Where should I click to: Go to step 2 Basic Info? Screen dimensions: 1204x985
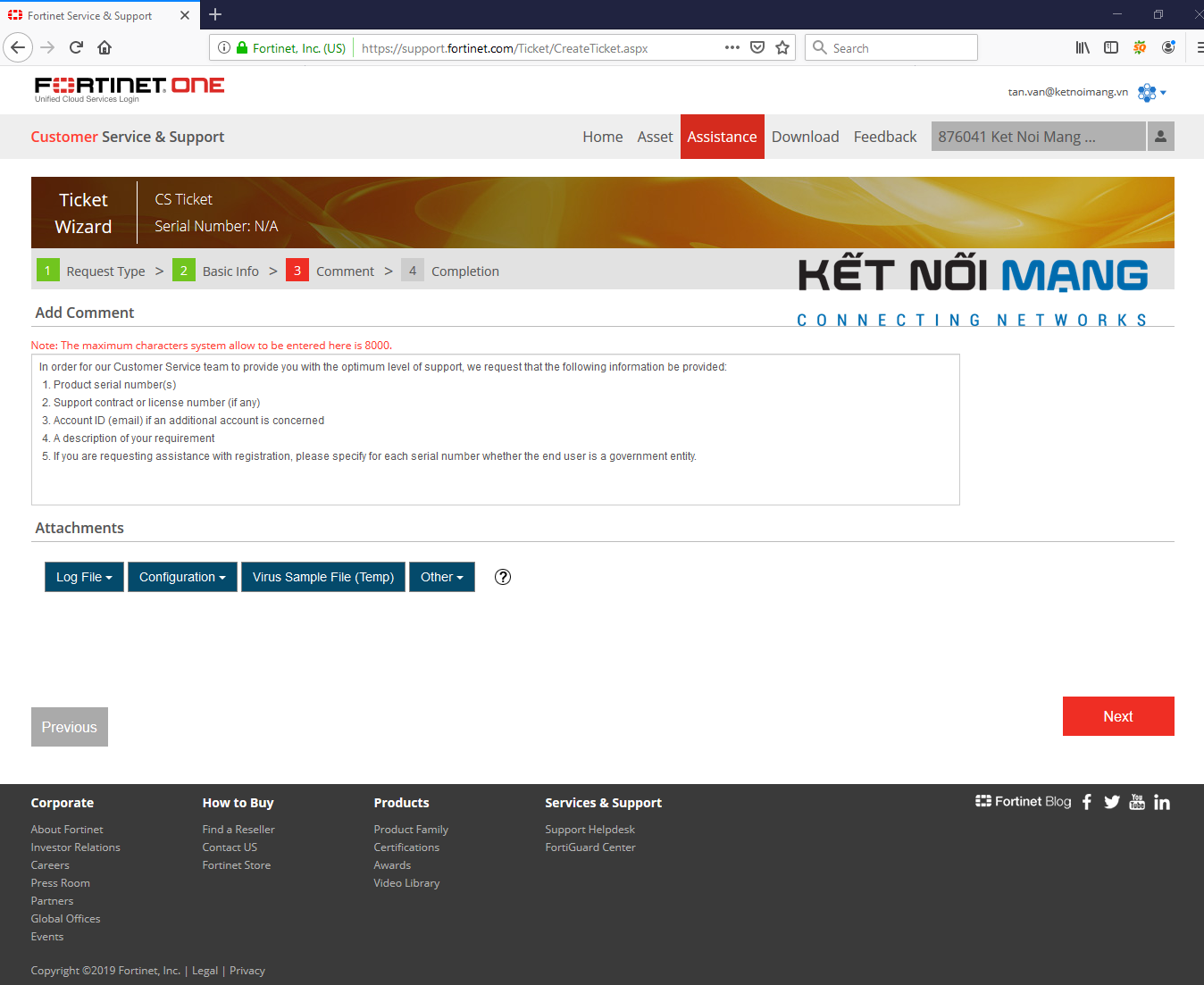[x=215, y=271]
